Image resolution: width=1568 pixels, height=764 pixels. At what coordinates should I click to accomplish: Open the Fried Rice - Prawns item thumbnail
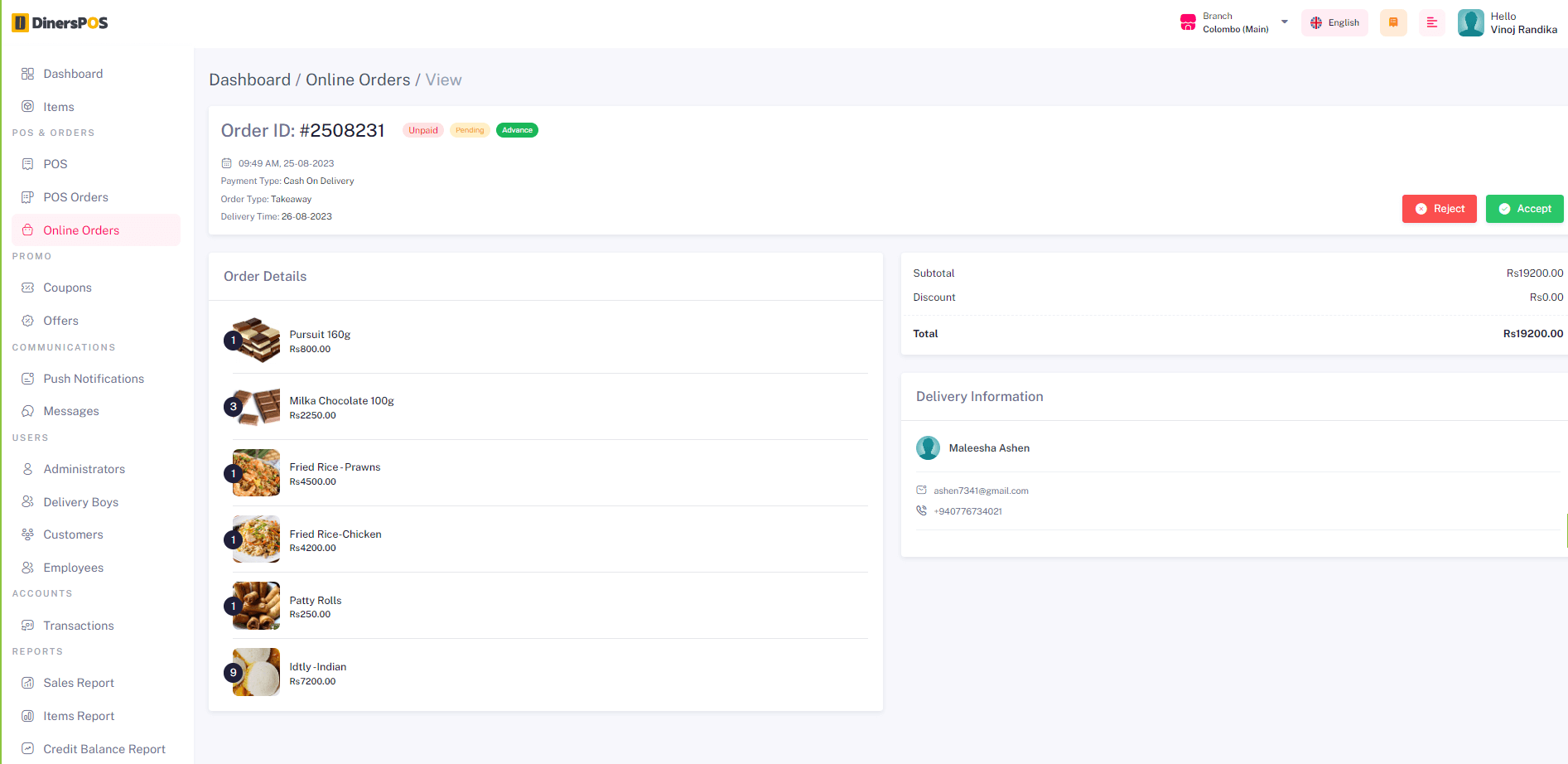point(255,473)
